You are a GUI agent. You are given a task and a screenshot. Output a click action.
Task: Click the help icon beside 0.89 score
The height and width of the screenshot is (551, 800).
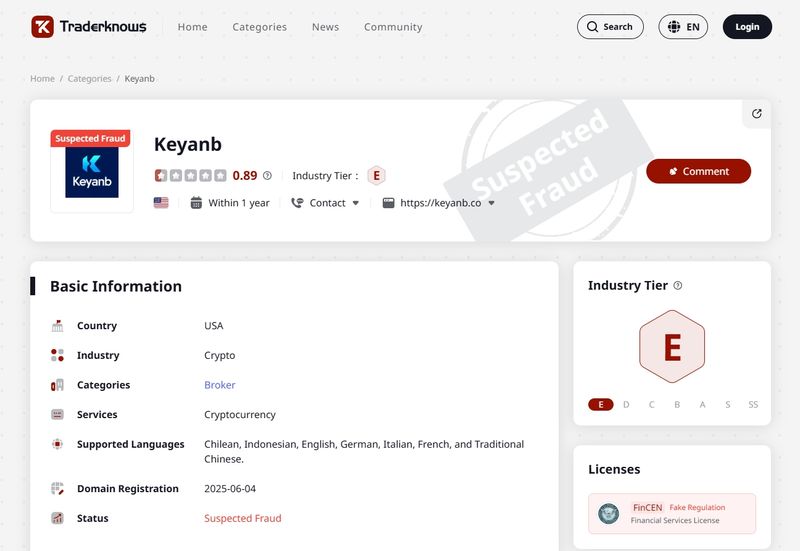pyautogui.click(x=267, y=176)
